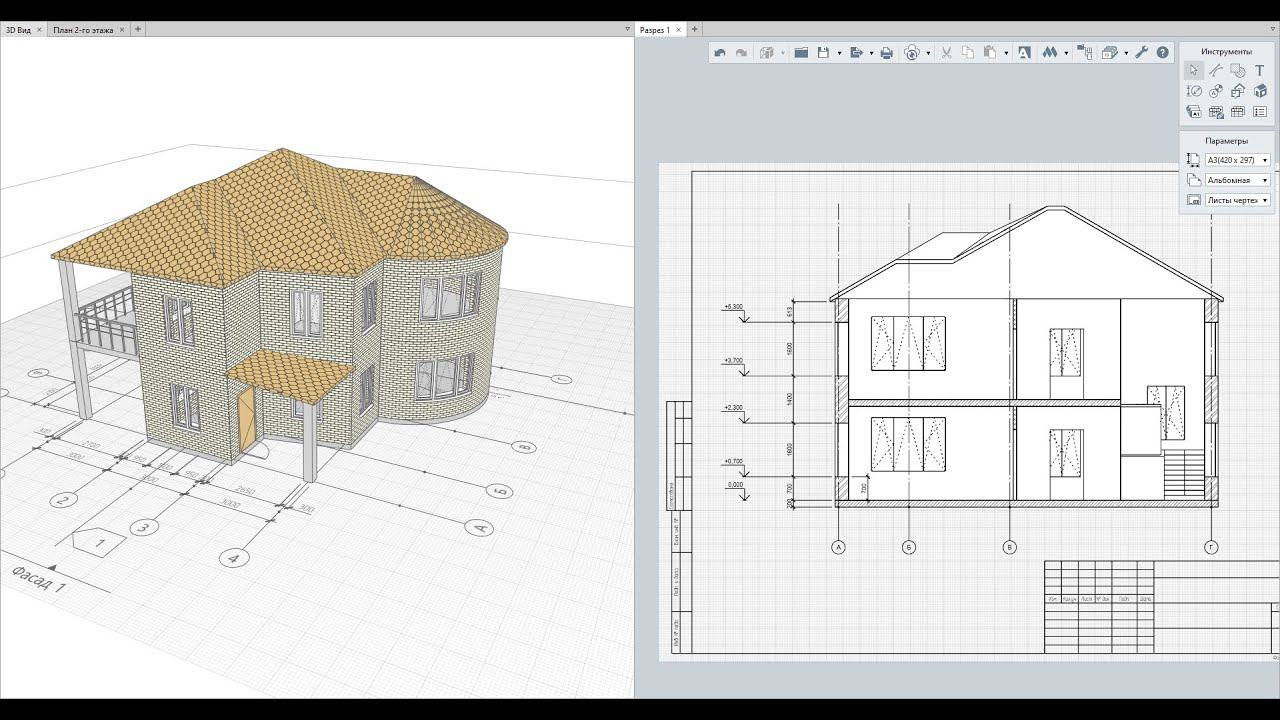Close the 3D Вид tab
The width and height of the screenshot is (1280, 720).
tap(39, 30)
